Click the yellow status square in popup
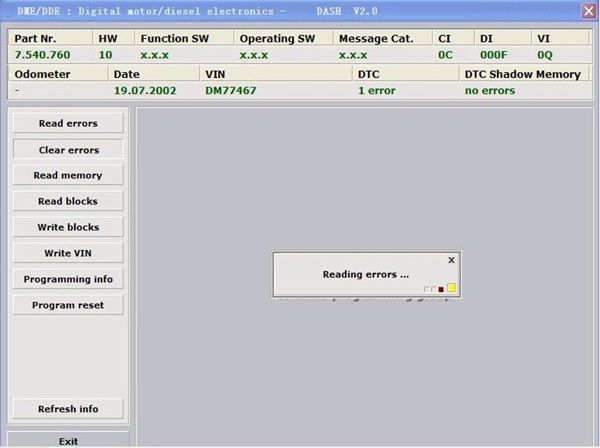The height and width of the screenshot is (448, 600). point(452,288)
